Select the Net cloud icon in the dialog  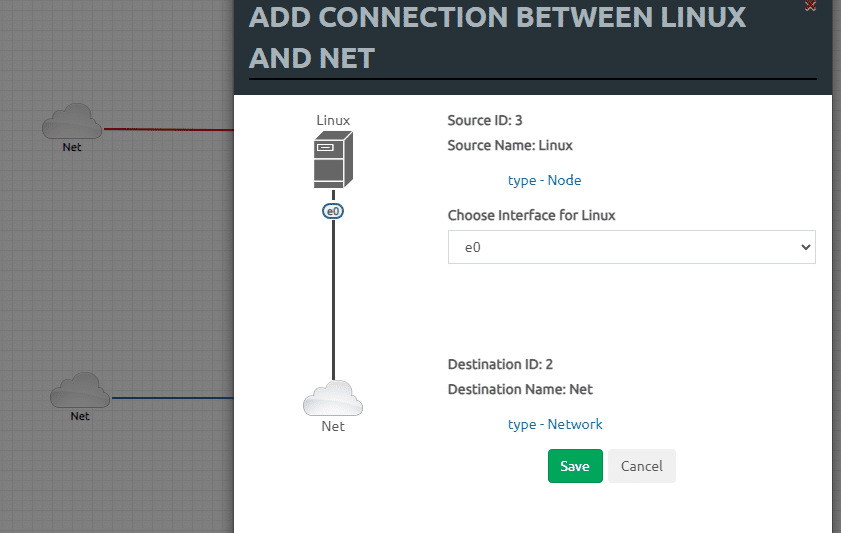tap(333, 398)
